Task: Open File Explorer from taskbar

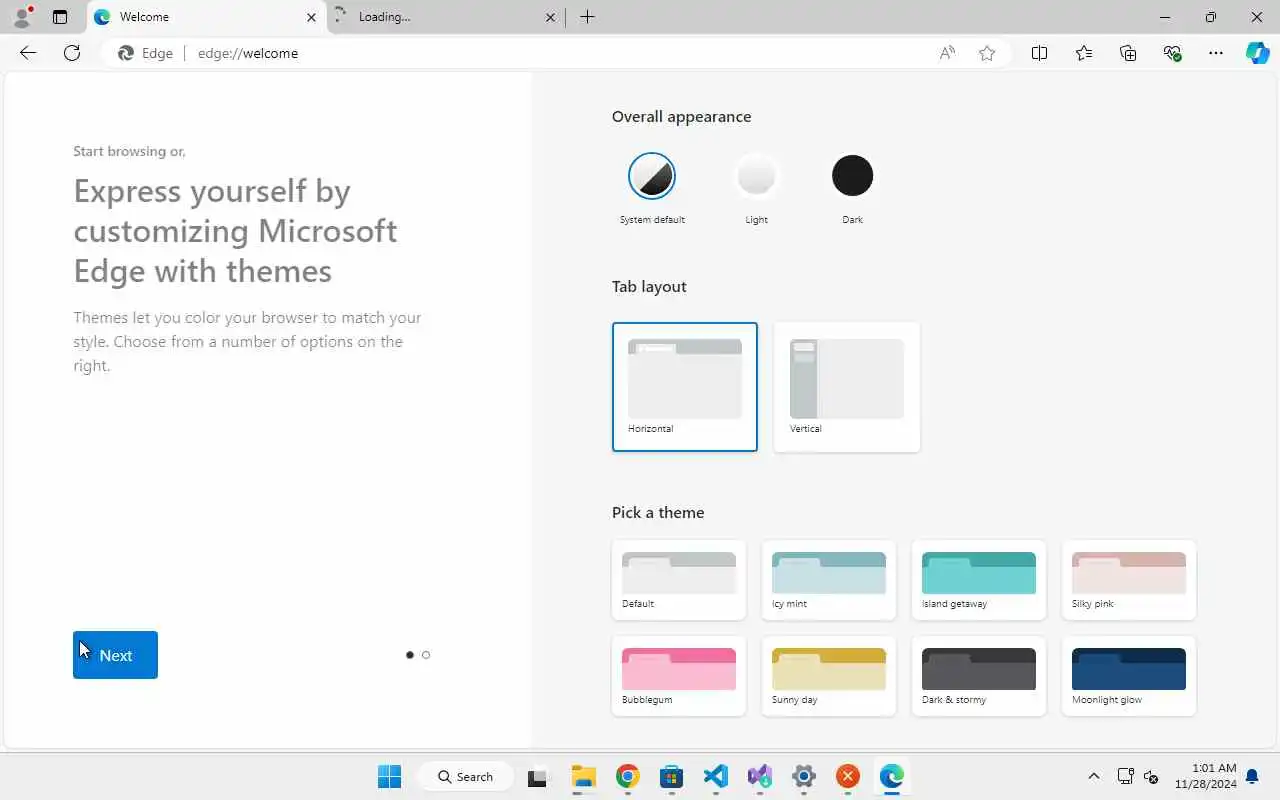Action: point(584,776)
